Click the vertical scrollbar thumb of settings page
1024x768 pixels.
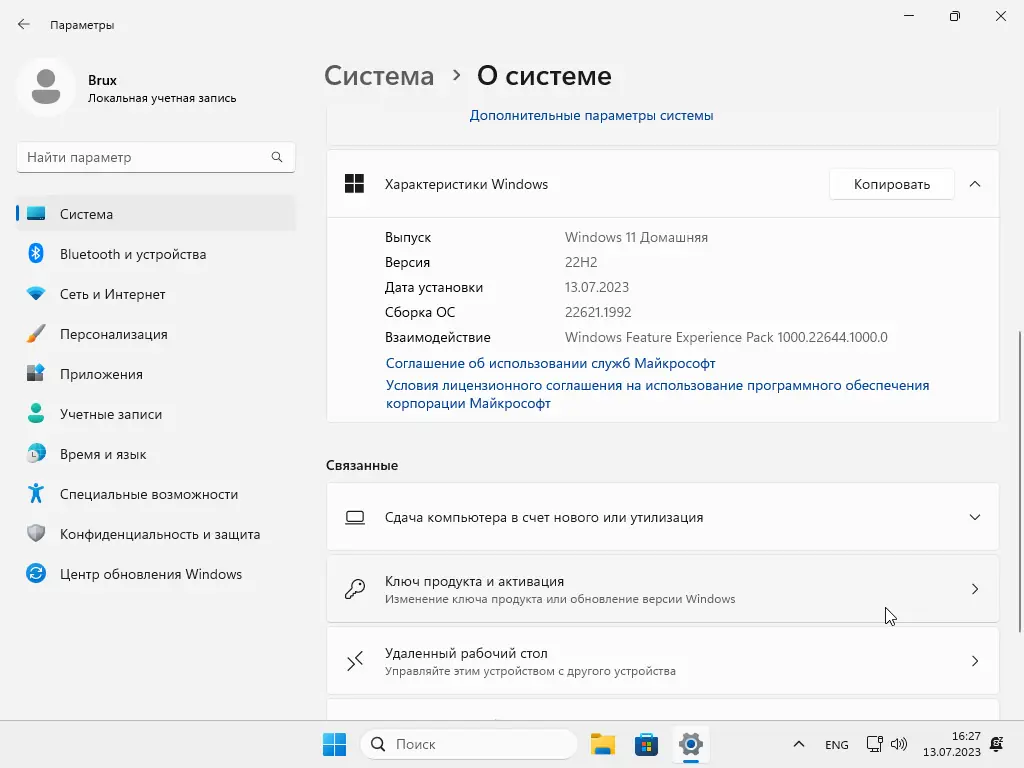1019,481
